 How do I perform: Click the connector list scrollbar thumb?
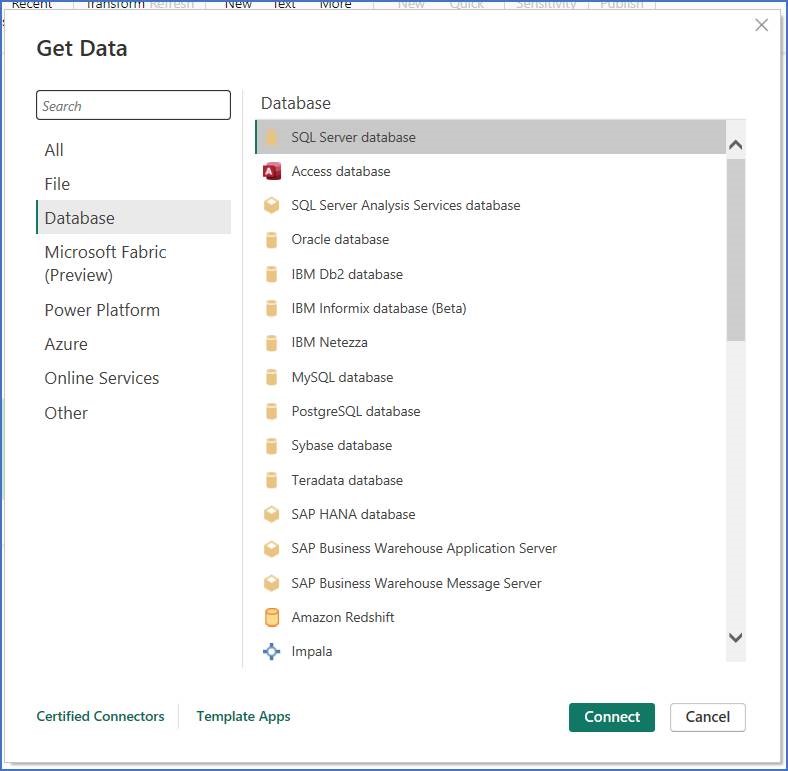(736, 250)
